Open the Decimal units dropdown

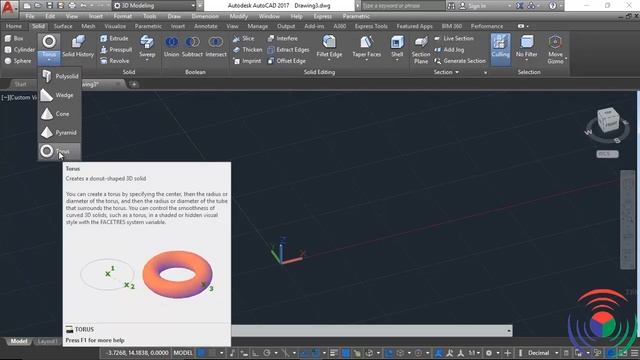click(557, 353)
